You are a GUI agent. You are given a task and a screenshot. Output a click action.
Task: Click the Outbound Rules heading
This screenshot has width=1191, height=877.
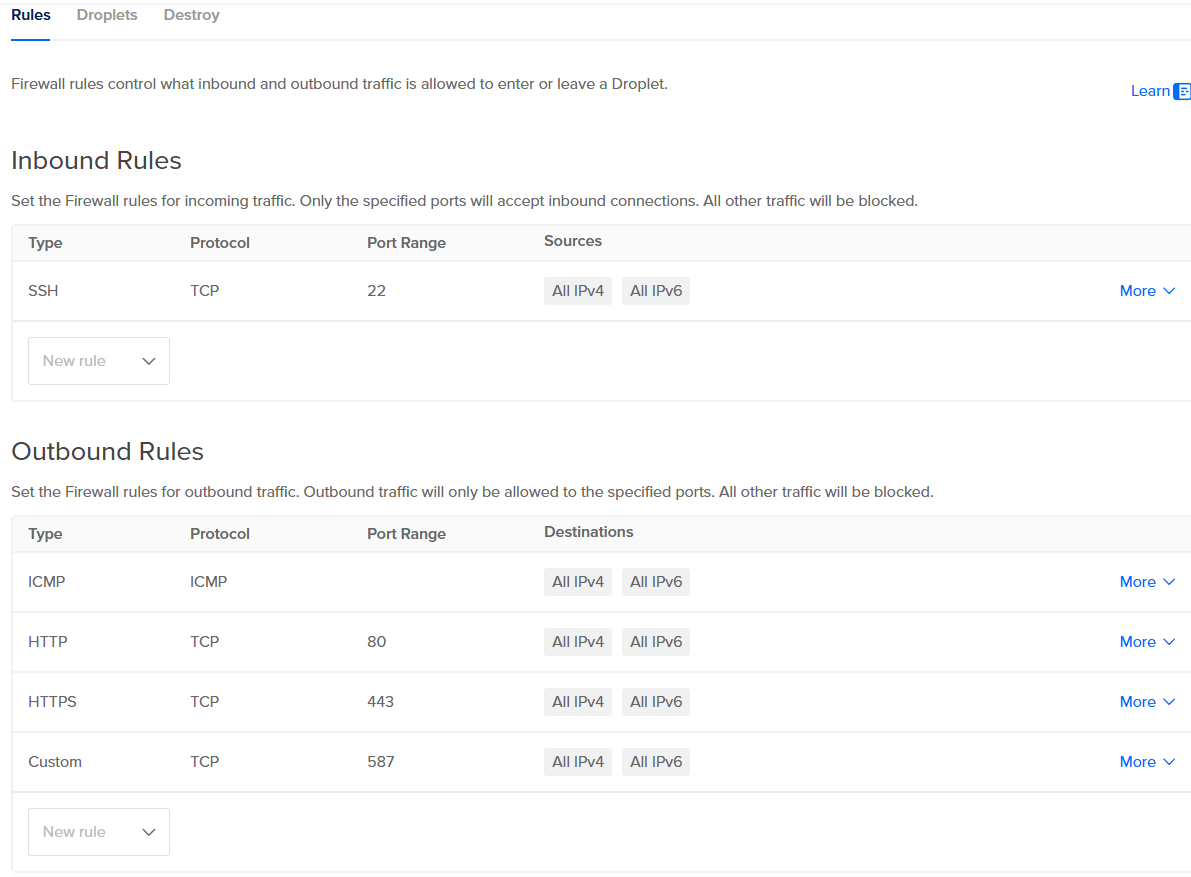click(107, 452)
